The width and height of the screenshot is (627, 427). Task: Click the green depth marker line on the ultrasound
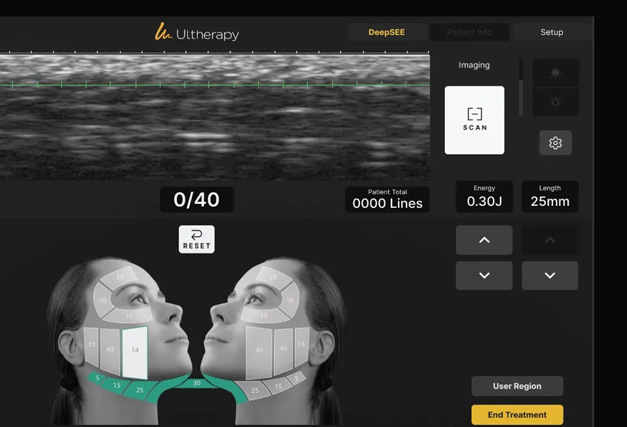[x=215, y=85]
